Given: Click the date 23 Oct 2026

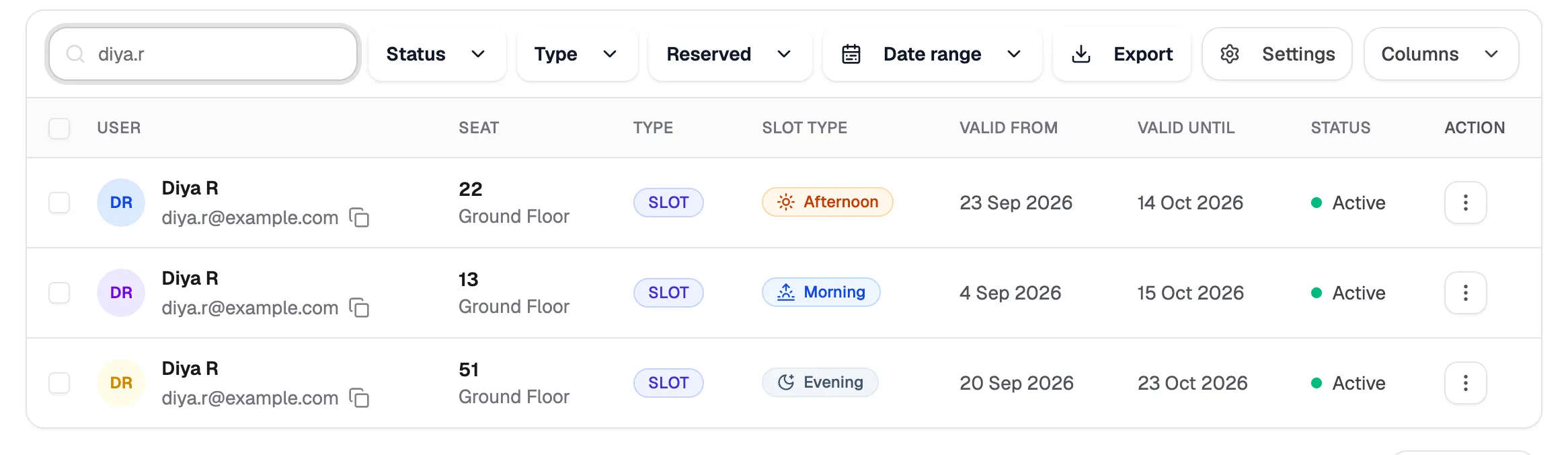Looking at the screenshot, I should 1193,383.
